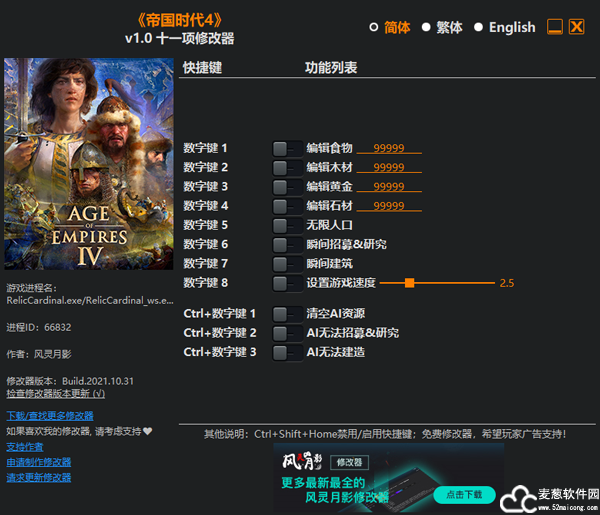Enable the 无限人口 unlimited population toggle

[x=287, y=225]
